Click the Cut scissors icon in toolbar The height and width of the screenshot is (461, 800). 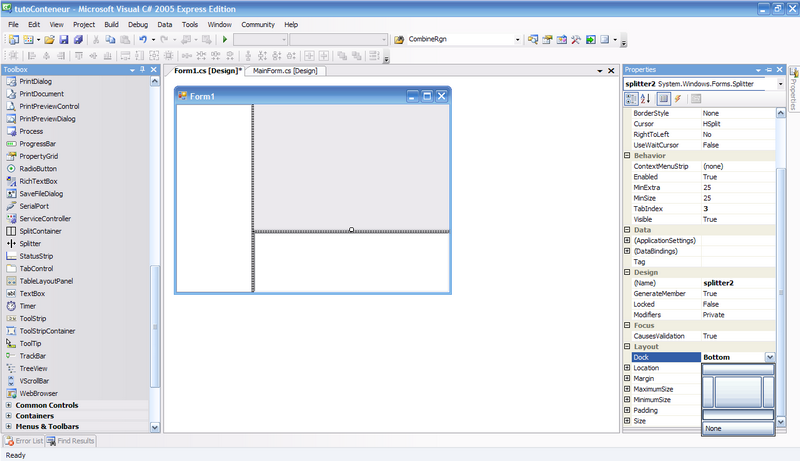point(96,40)
